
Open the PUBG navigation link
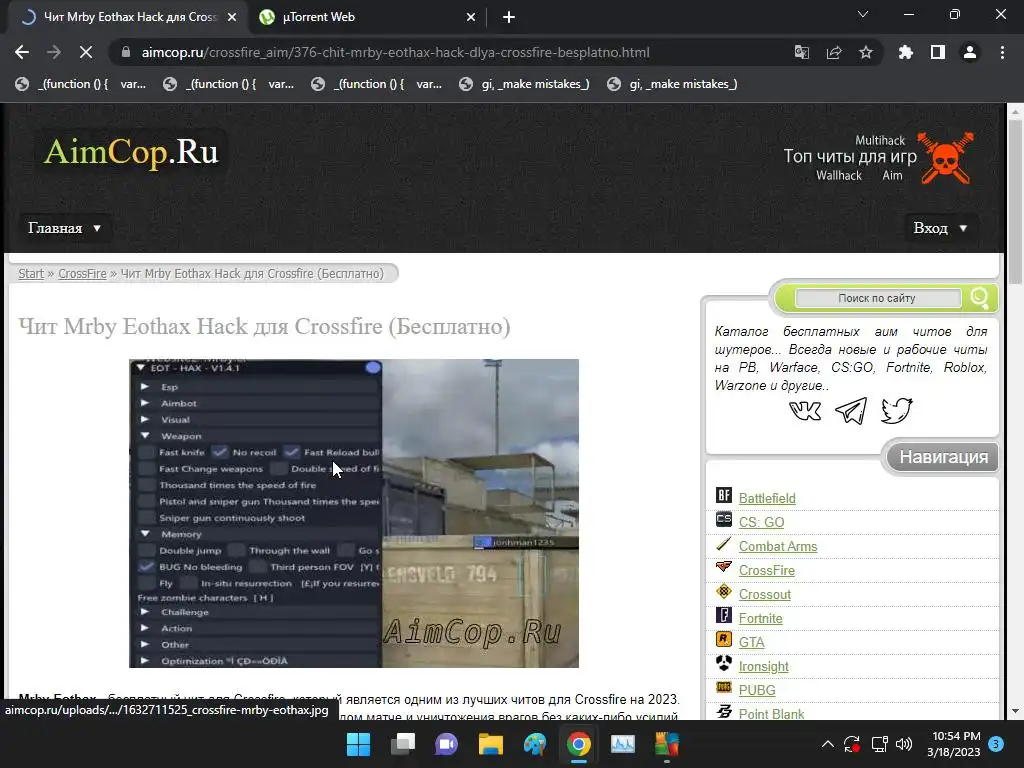(757, 690)
